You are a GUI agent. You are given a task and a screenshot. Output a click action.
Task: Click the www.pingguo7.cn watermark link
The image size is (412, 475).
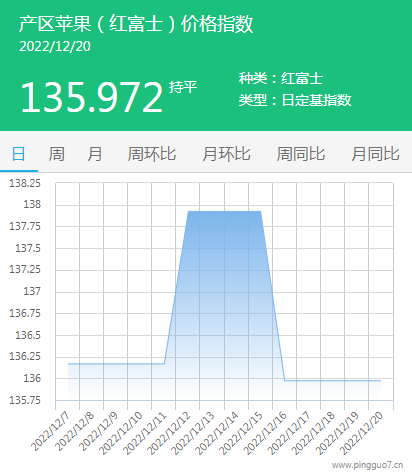pos(367,465)
